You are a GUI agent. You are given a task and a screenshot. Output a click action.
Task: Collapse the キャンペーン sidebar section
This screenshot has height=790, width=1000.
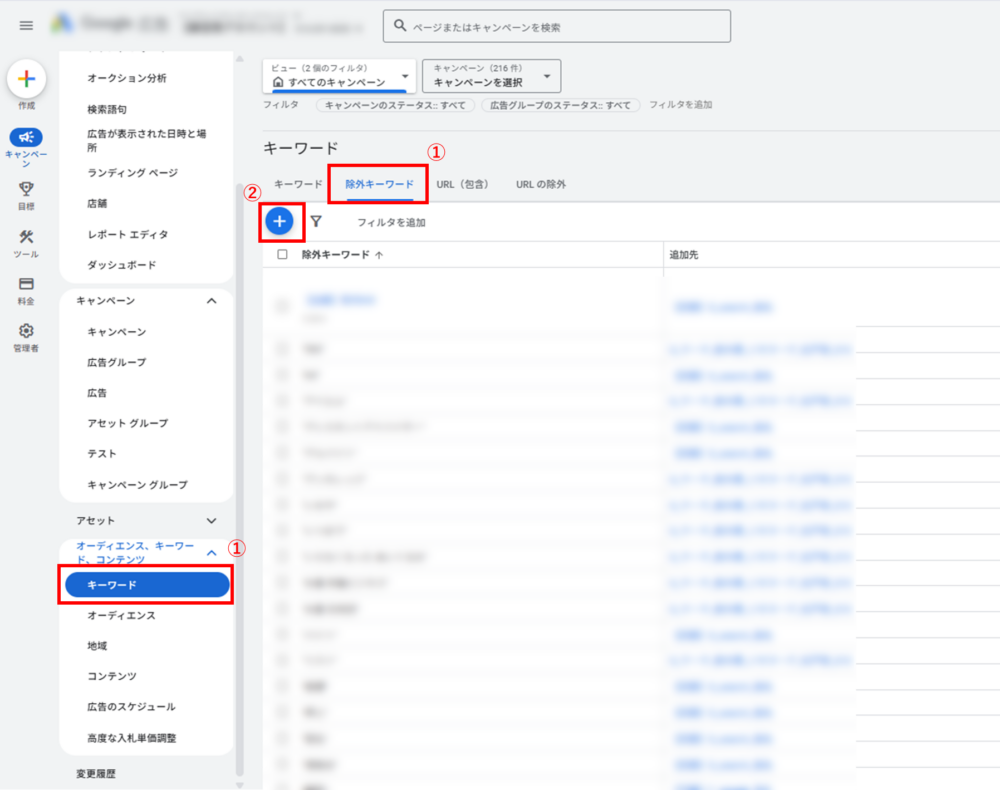(211, 300)
